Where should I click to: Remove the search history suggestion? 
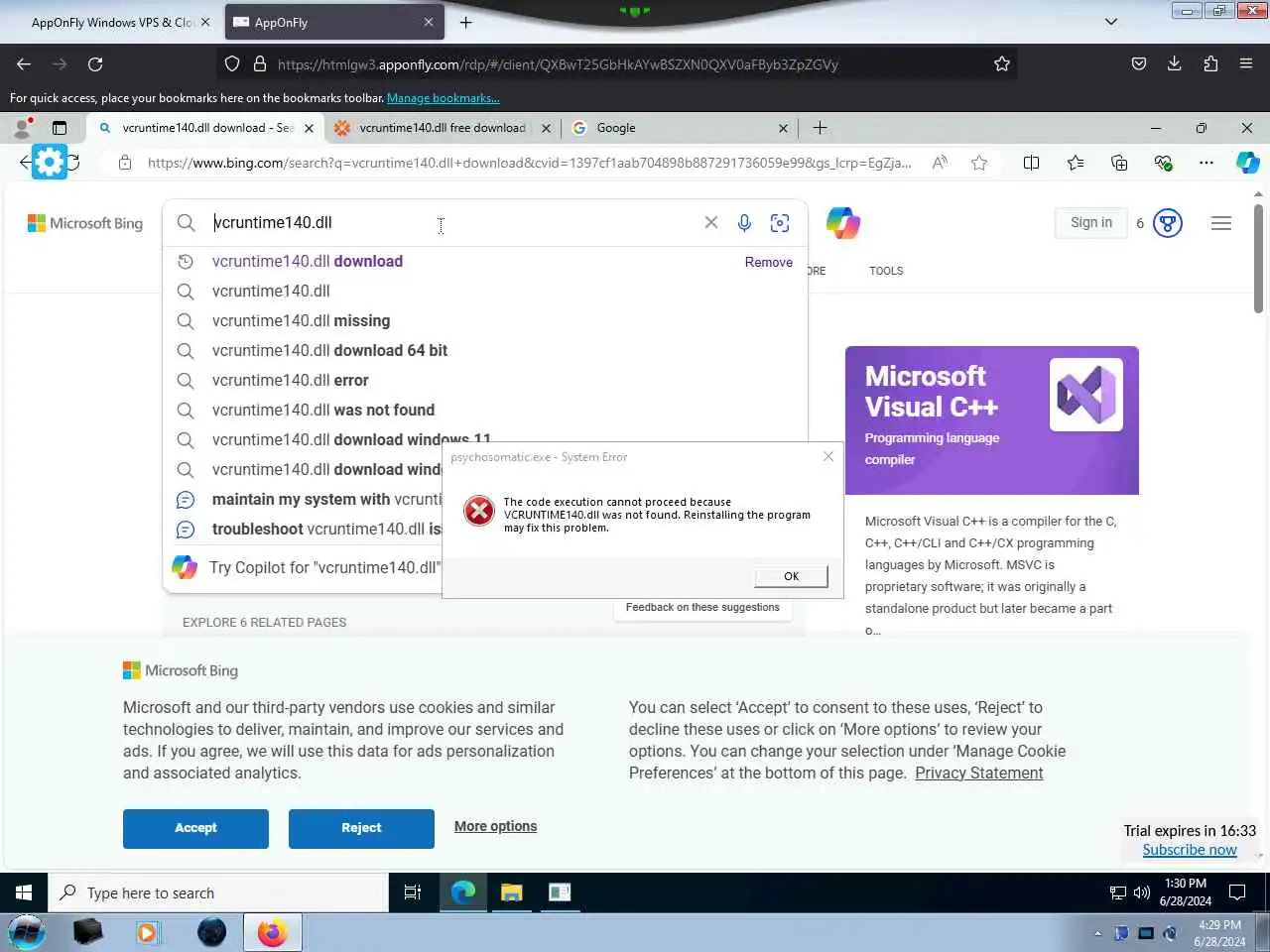click(x=769, y=262)
